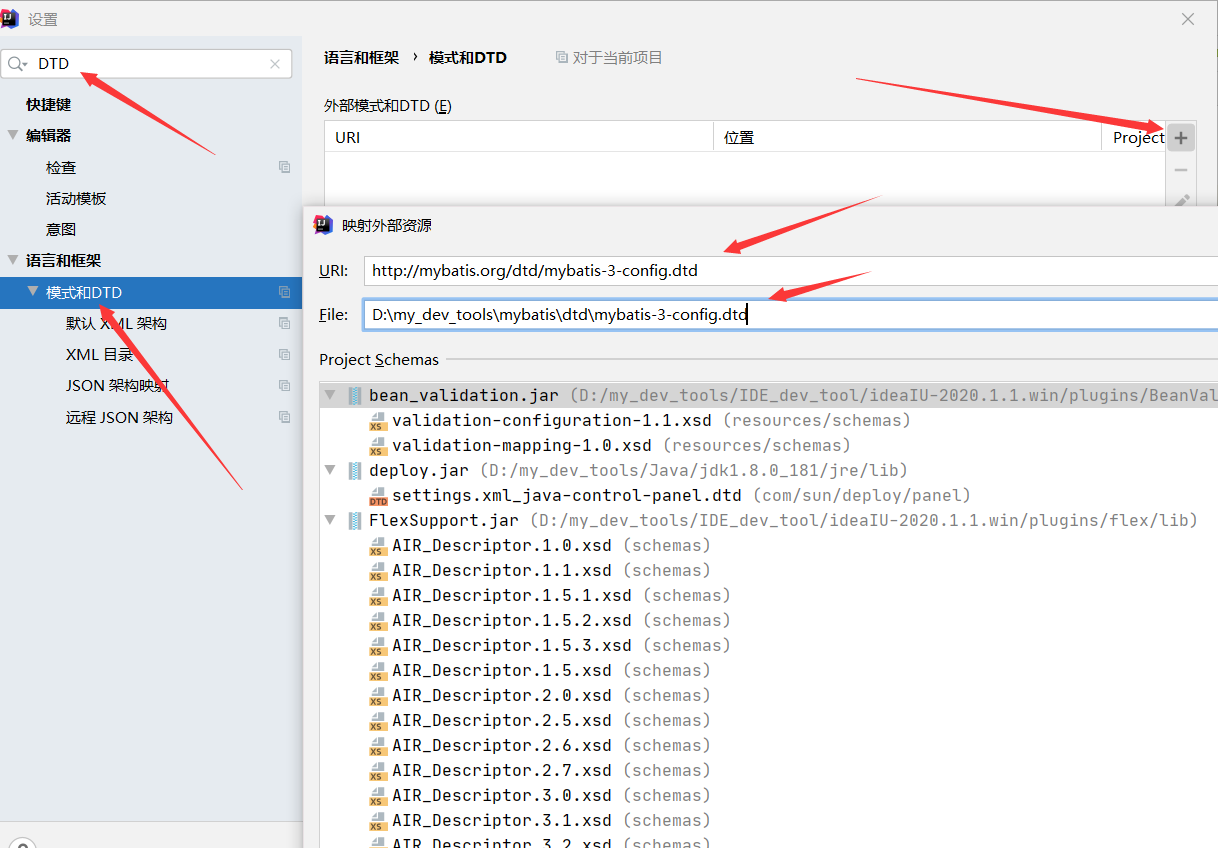The image size is (1218, 848).
Task: Open the 检查 settings page
Action: [61, 167]
